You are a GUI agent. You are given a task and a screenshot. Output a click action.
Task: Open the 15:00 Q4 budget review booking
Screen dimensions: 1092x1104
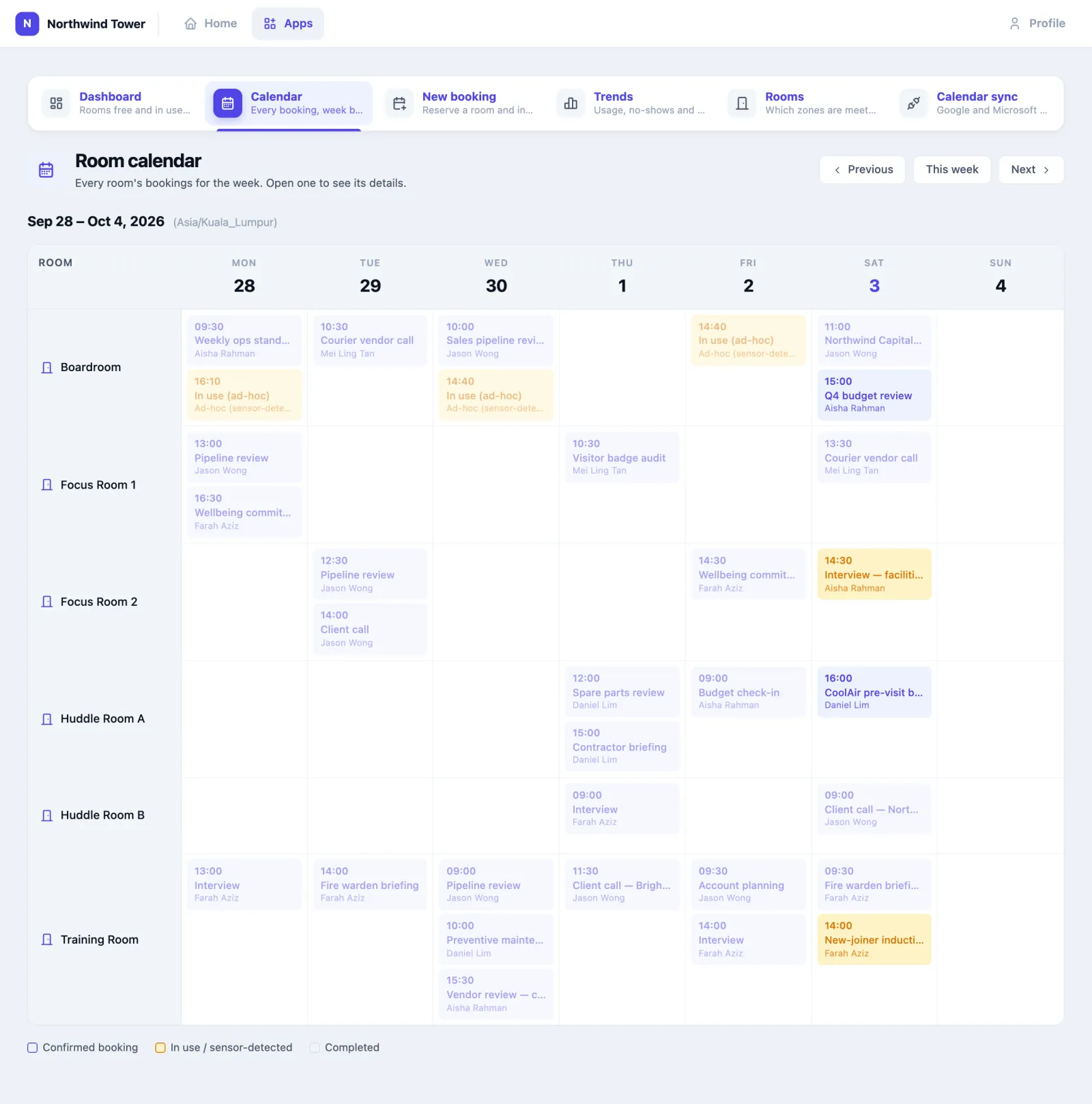tap(874, 394)
